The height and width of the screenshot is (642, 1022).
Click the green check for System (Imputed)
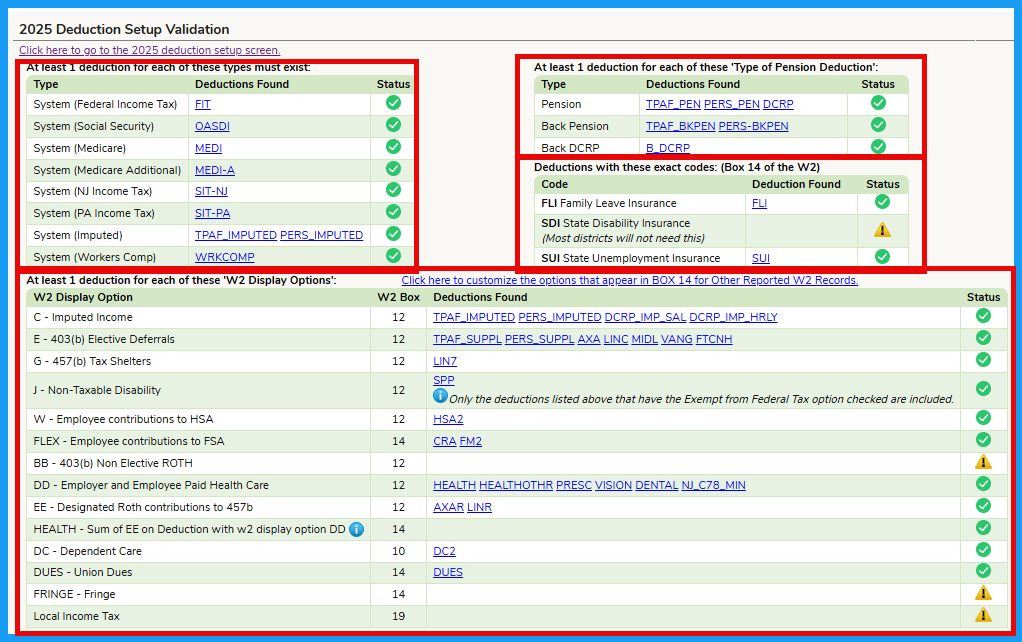click(x=393, y=233)
